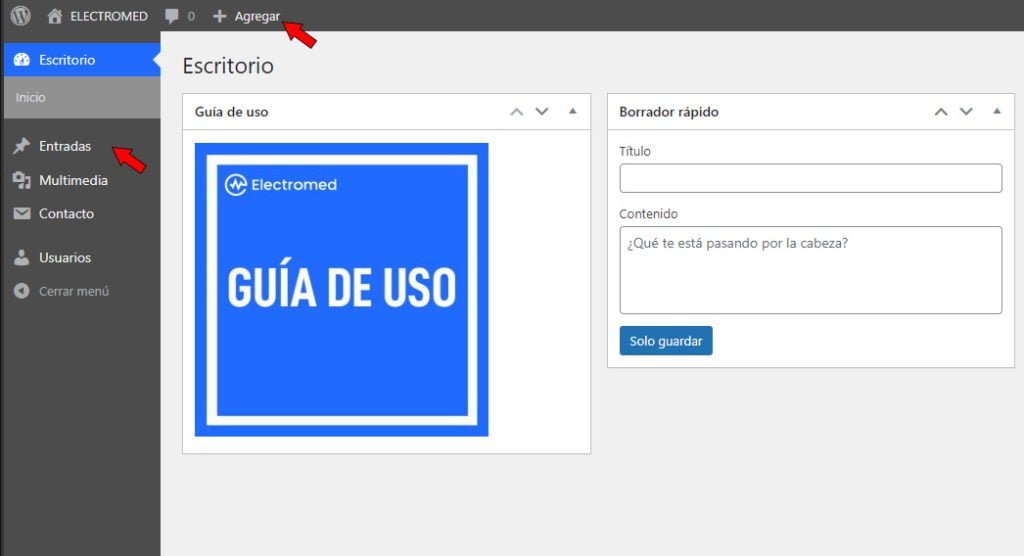The height and width of the screenshot is (556, 1024).
Task: Click the Multimedia media icon
Action: (x=22, y=180)
